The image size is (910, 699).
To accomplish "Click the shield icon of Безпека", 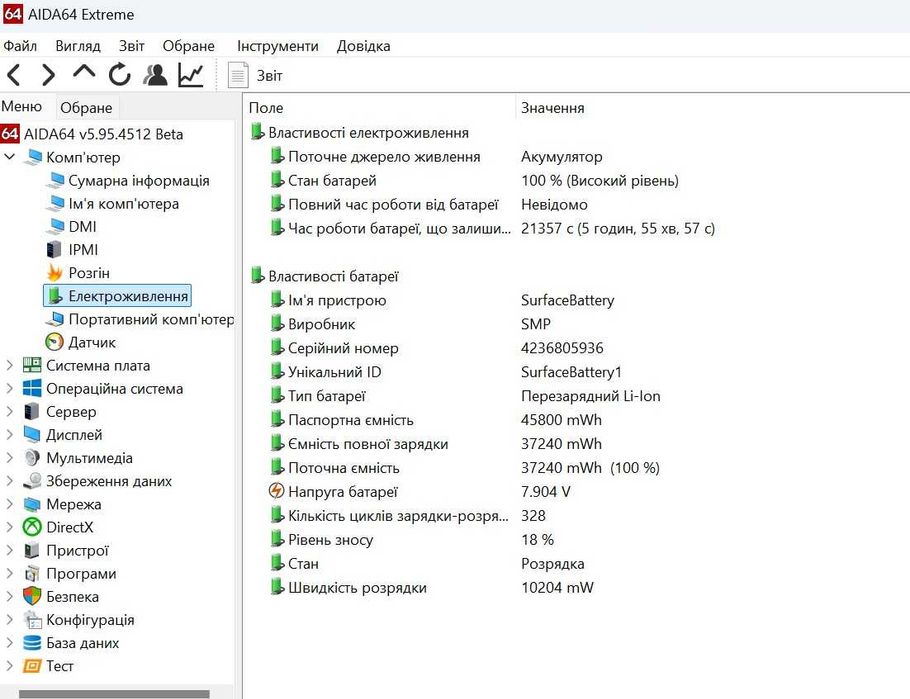I will [32, 596].
